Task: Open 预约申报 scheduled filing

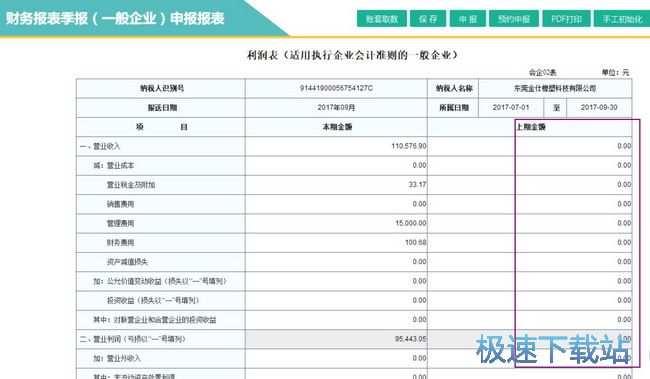Action: click(514, 19)
